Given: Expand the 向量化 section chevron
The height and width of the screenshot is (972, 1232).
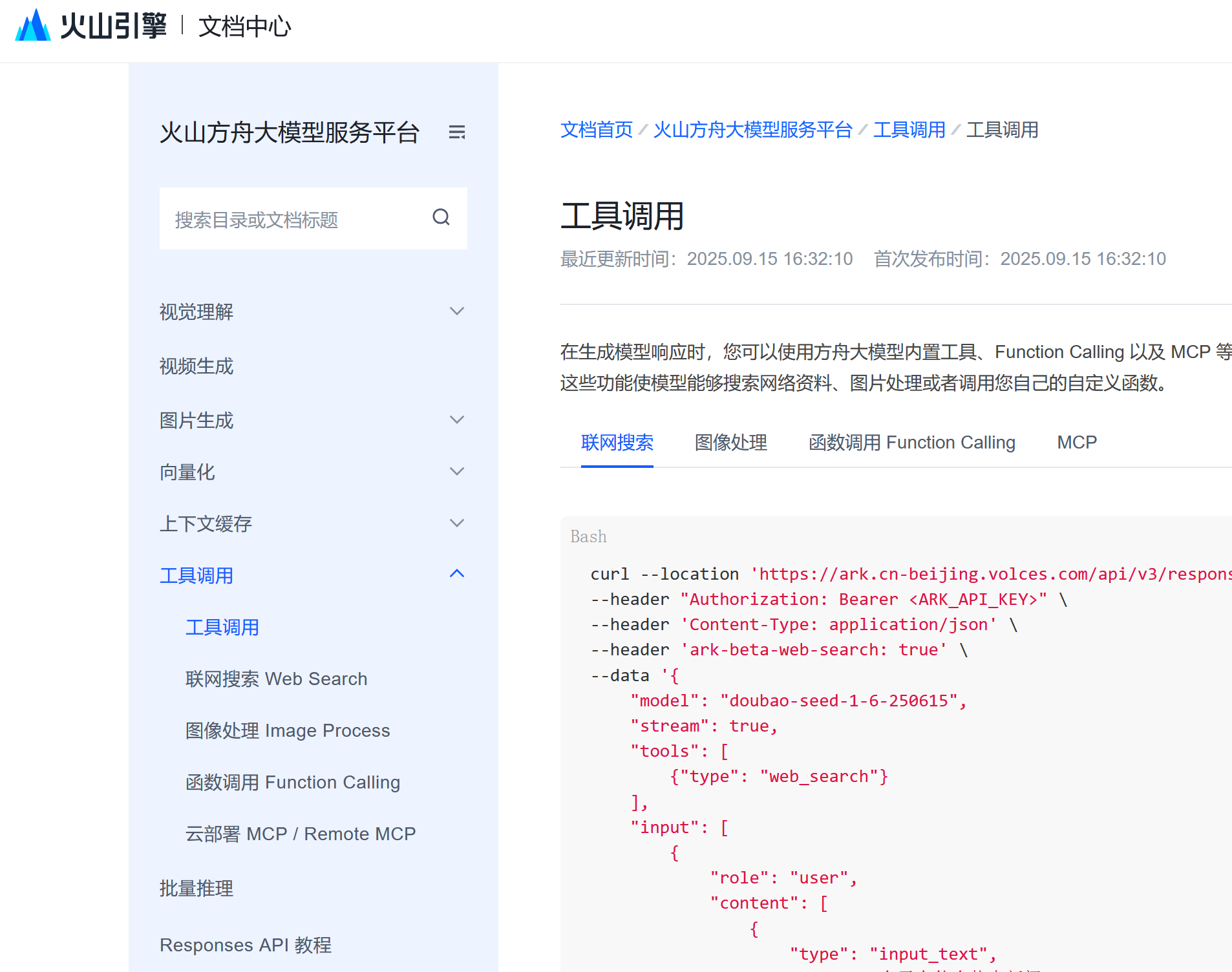Looking at the screenshot, I should (457, 472).
